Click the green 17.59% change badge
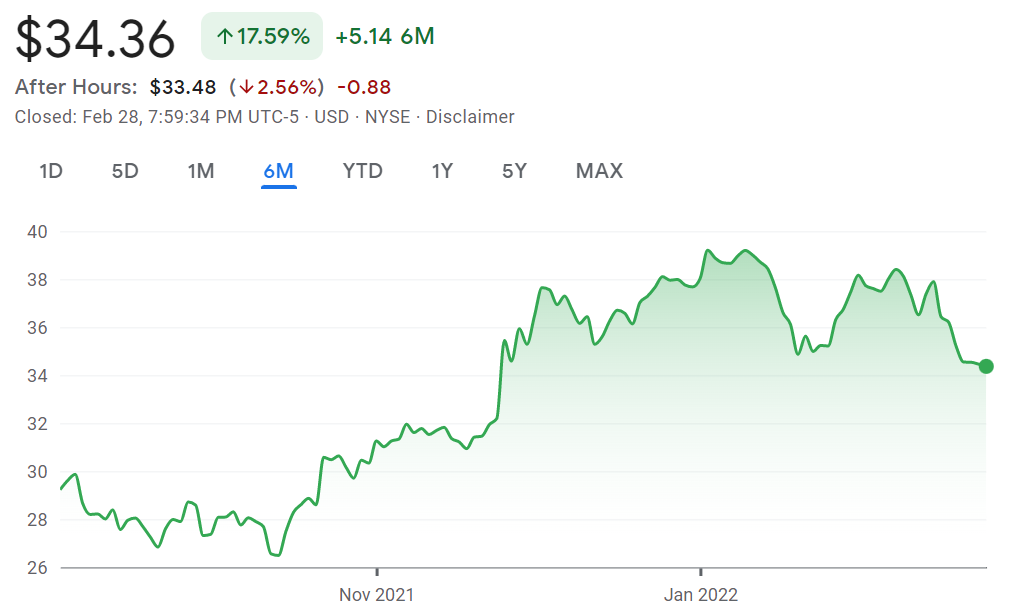 coord(262,37)
